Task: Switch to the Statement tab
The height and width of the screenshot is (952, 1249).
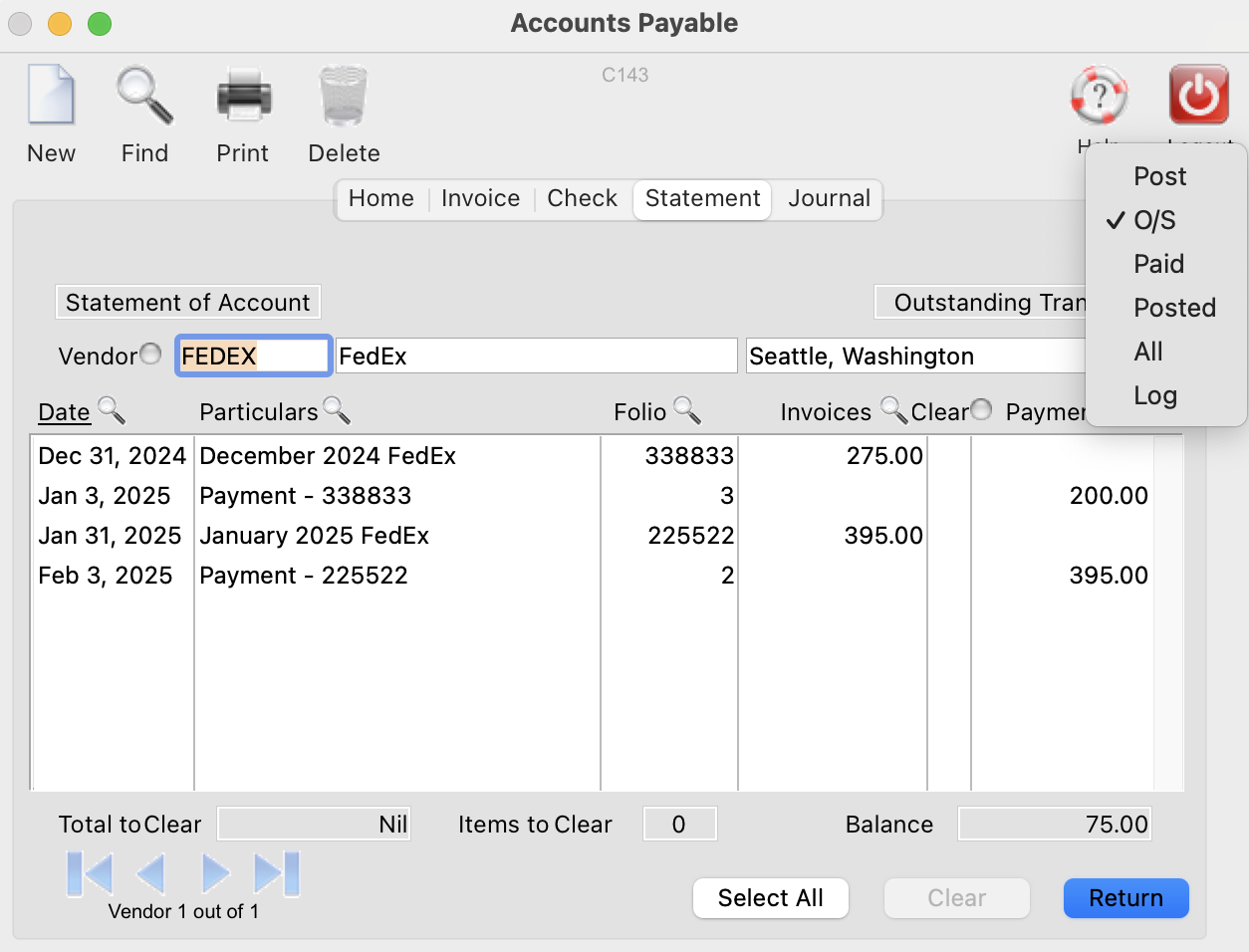Action: pos(702,198)
